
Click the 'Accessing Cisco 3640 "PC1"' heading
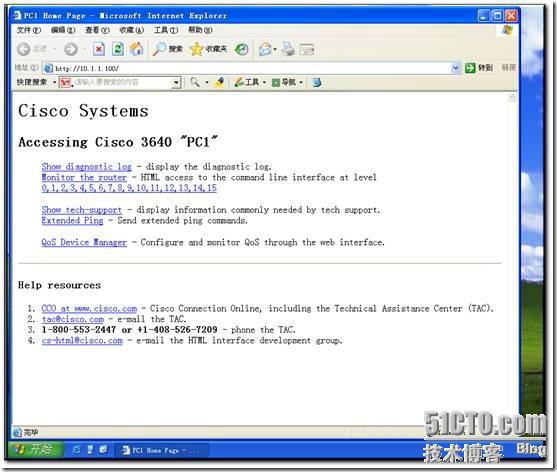118,142
